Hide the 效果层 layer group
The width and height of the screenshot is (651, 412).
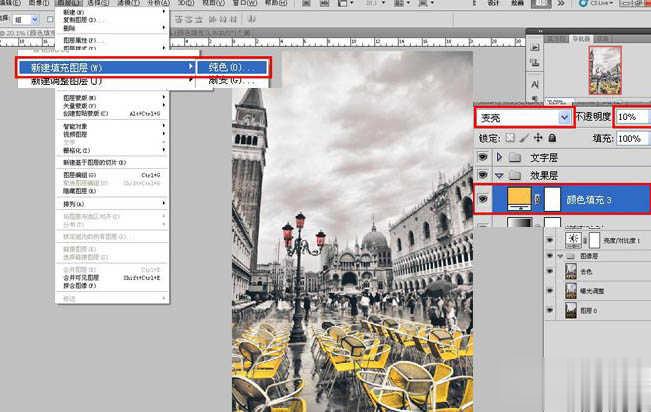pos(484,176)
